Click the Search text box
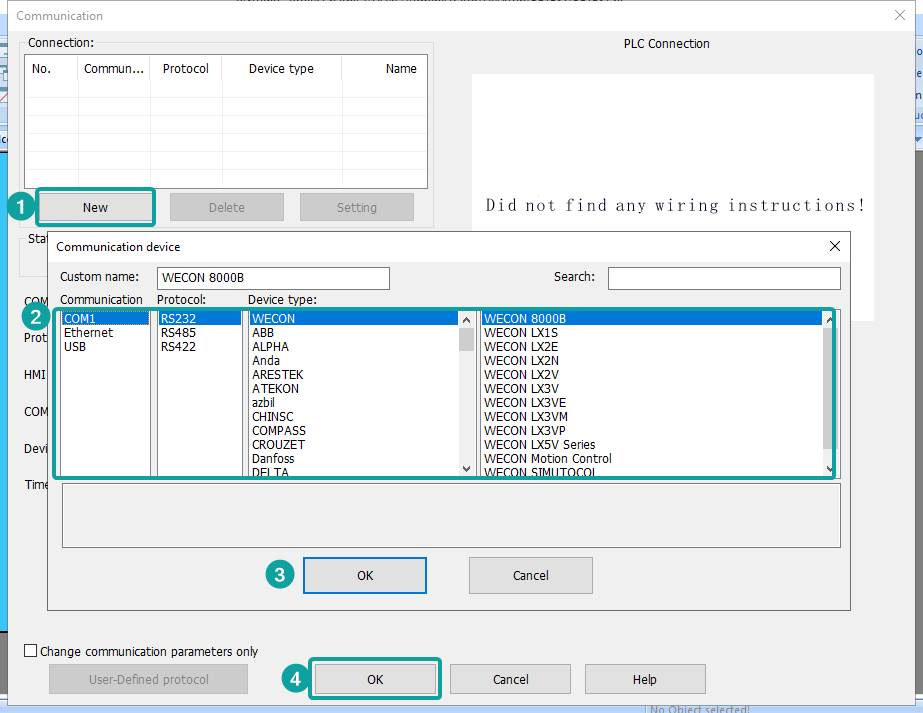Image resolution: width=923 pixels, height=713 pixels. pos(723,277)
